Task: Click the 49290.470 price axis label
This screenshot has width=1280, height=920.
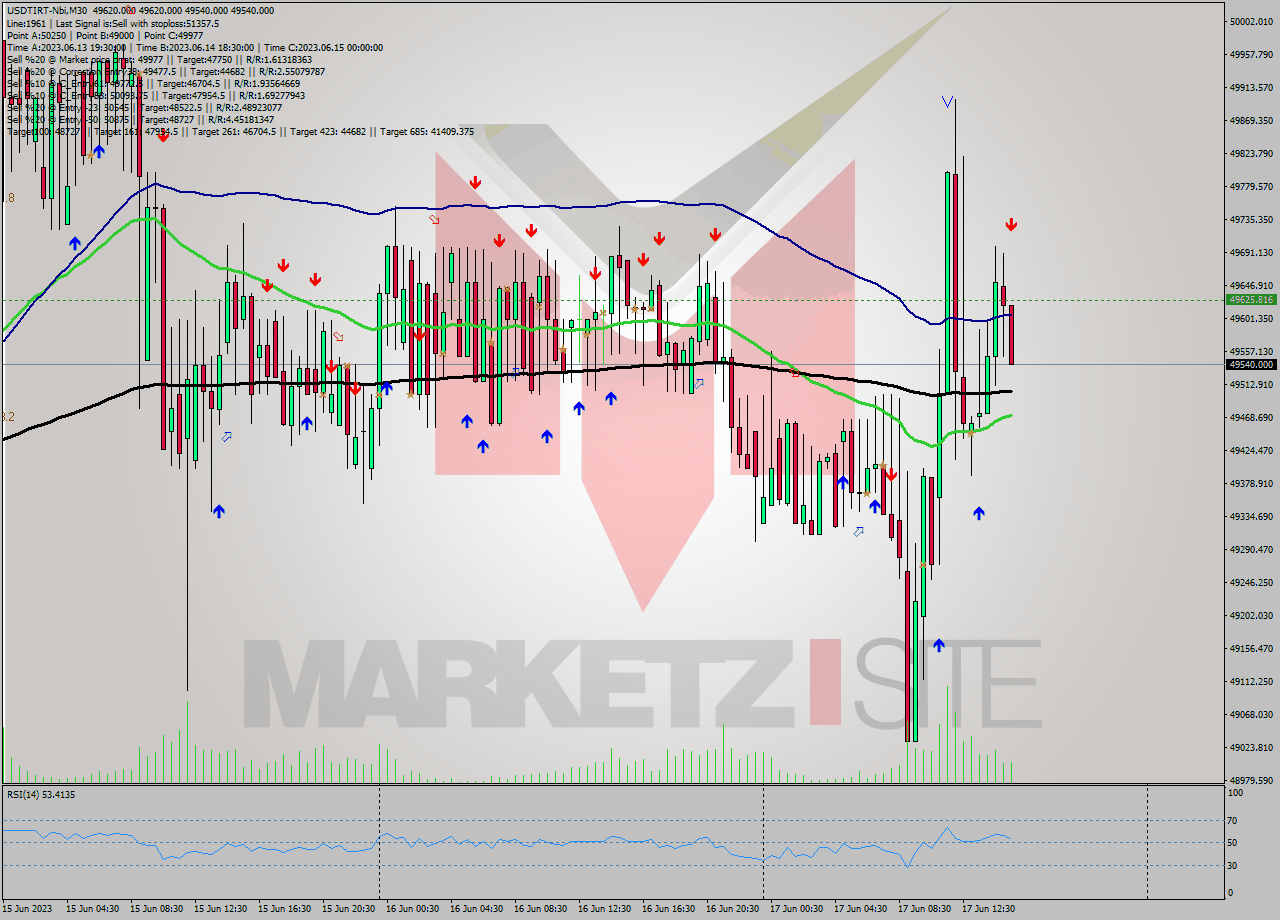Action: [1253, 549]
